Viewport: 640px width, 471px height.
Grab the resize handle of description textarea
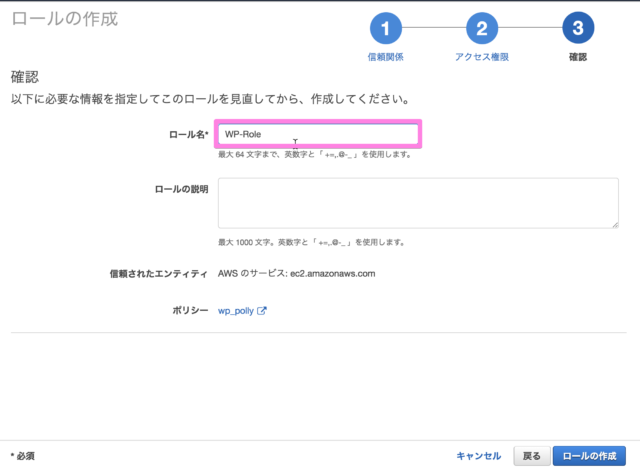coord(614,224)
